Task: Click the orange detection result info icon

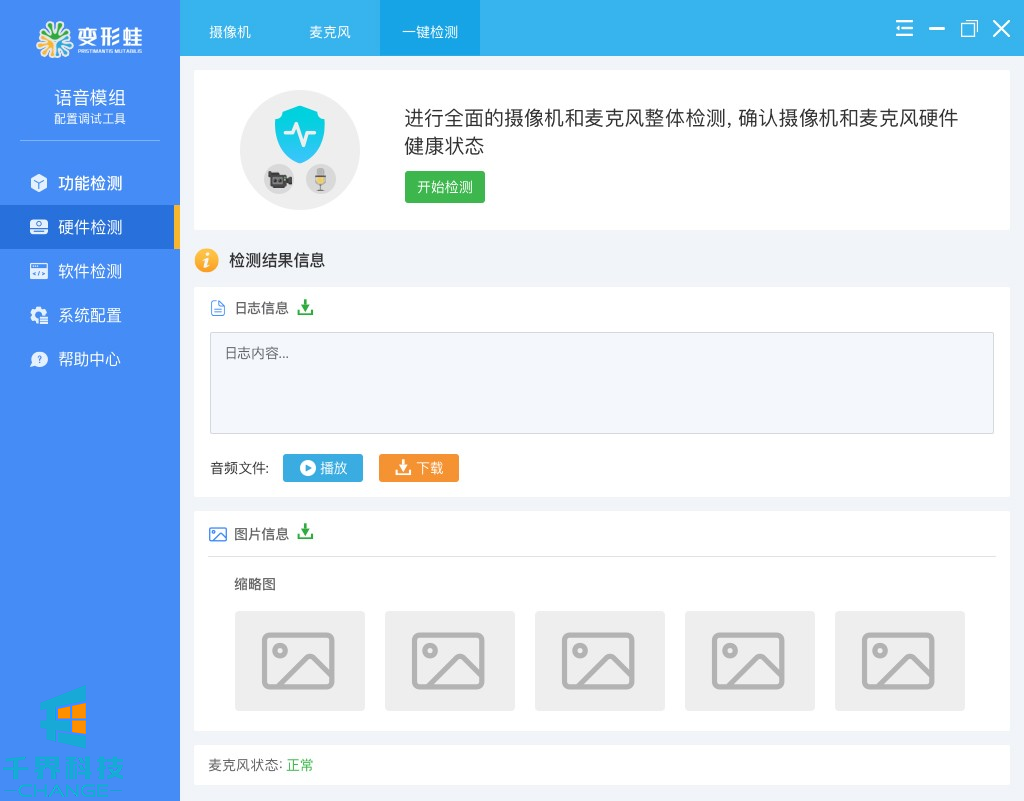Action: (206, 260)
